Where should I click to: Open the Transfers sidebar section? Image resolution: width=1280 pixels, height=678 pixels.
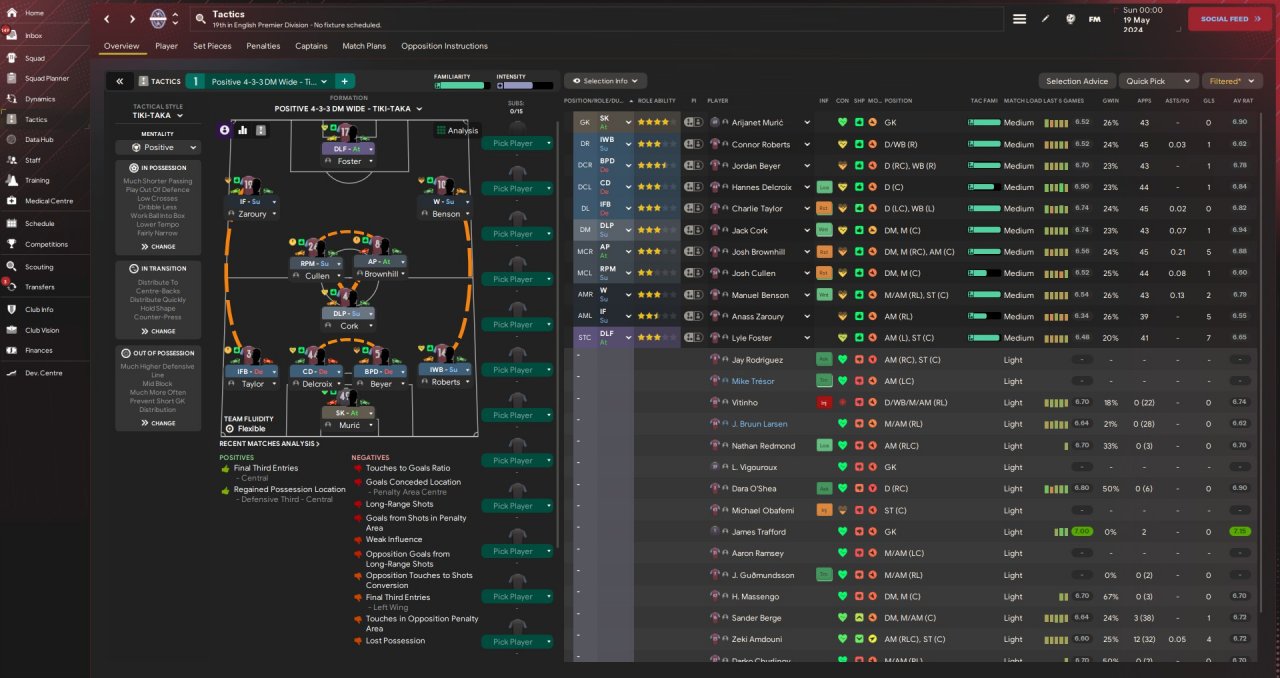[40, 287]
